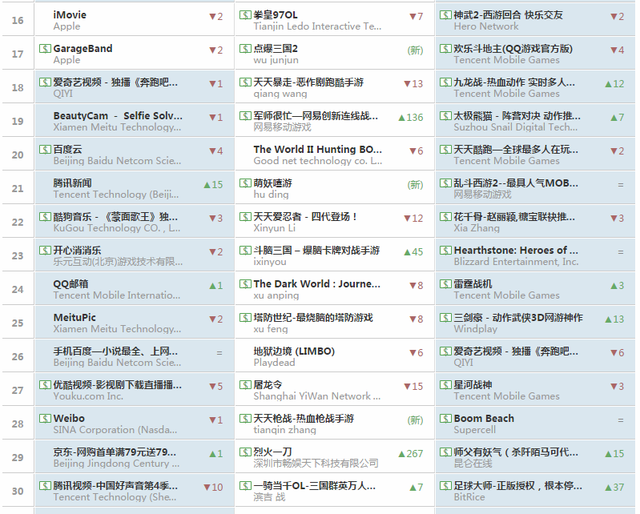Image resolution: width=640 pixels, height=514 pixels.
Task: View publisher Youku.com Inc.
Action: (x=88, y=396)
